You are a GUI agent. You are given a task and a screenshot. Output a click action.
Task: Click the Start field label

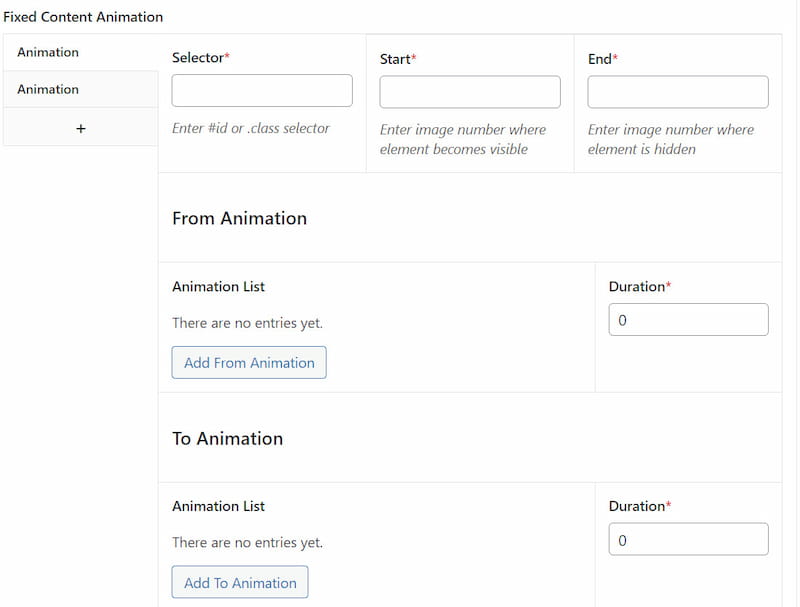pyautogui.click(x=398, y=59)
